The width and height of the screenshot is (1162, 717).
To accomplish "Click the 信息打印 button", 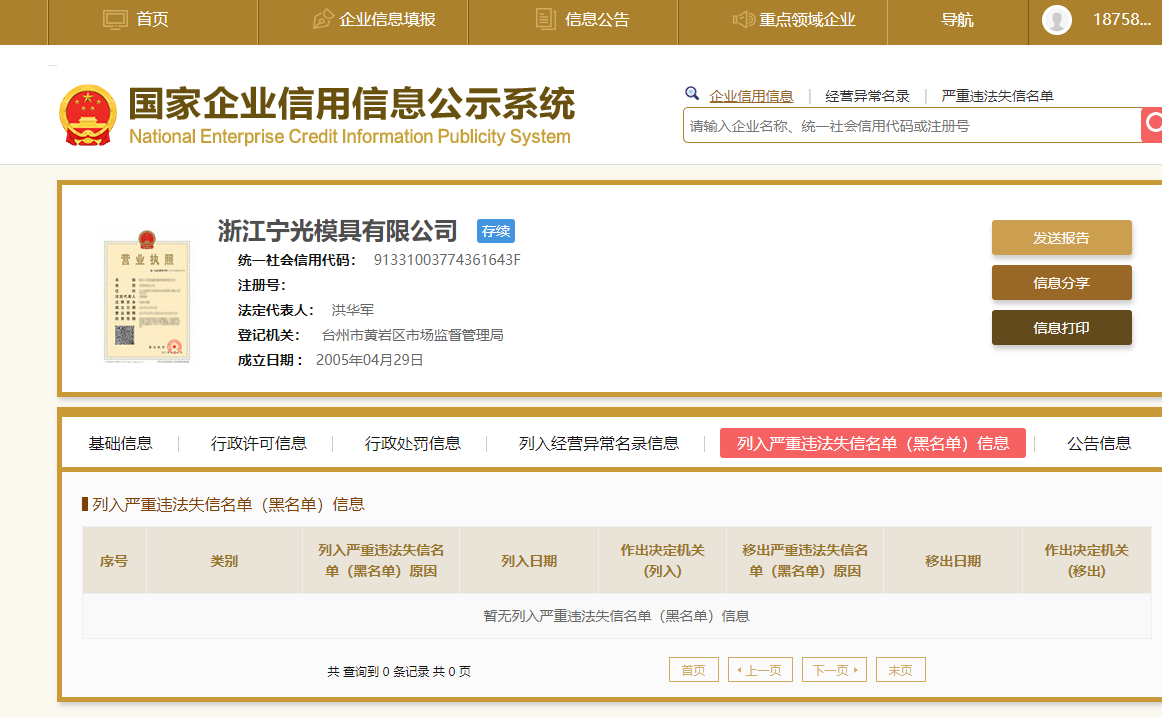I will [x=1061, y=327].
